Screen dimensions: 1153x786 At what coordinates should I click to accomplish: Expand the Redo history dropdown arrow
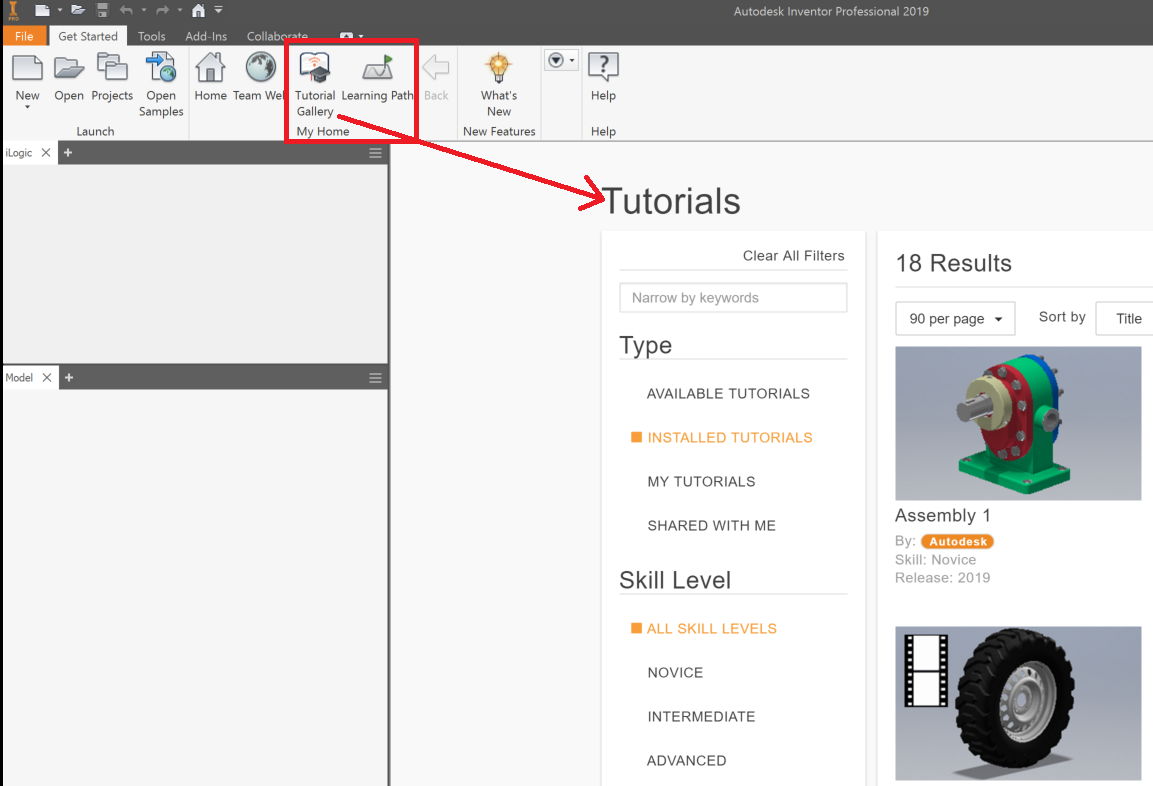[179, 10]
